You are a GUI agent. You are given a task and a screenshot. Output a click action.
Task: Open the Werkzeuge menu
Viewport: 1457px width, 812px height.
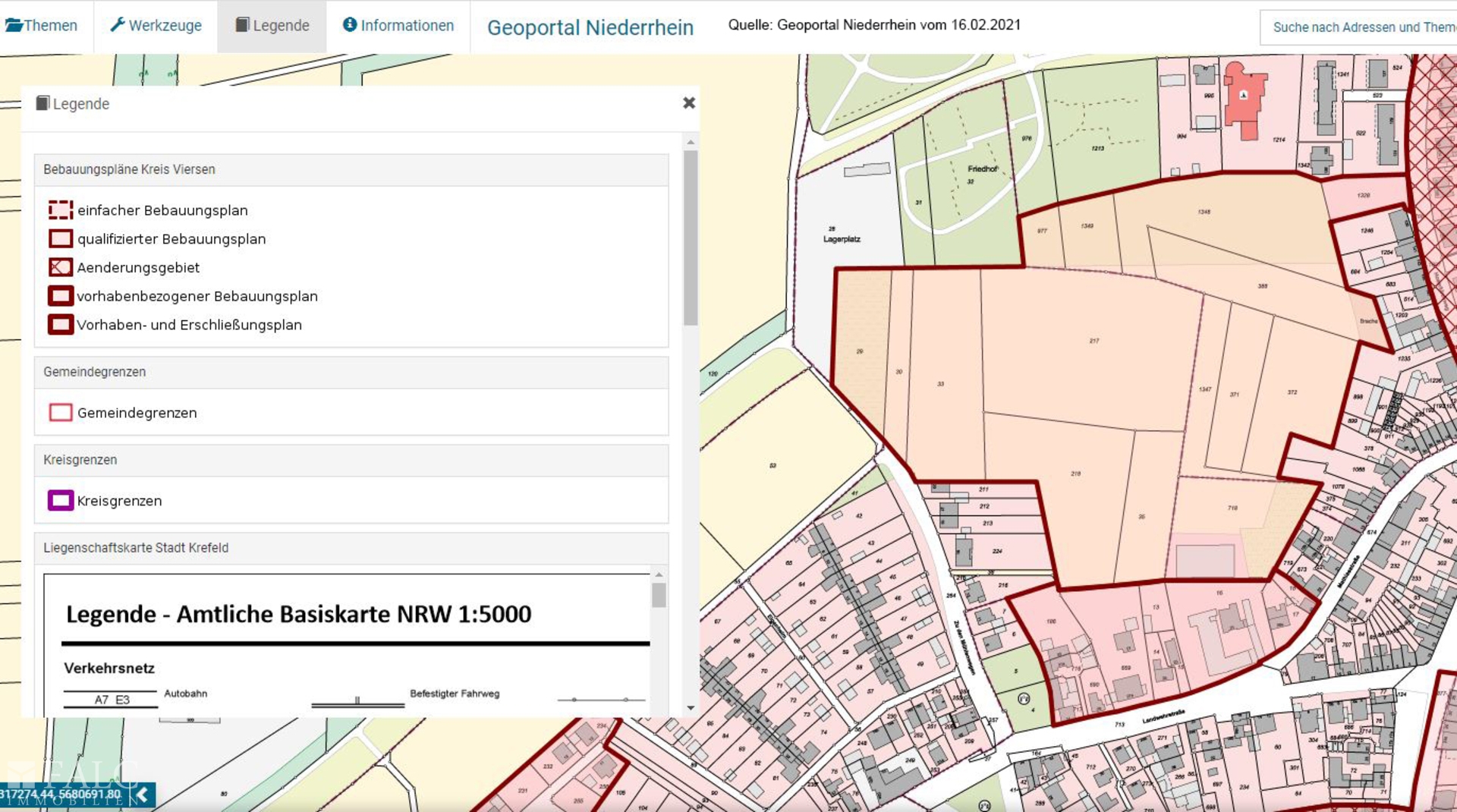coord(156,26)
